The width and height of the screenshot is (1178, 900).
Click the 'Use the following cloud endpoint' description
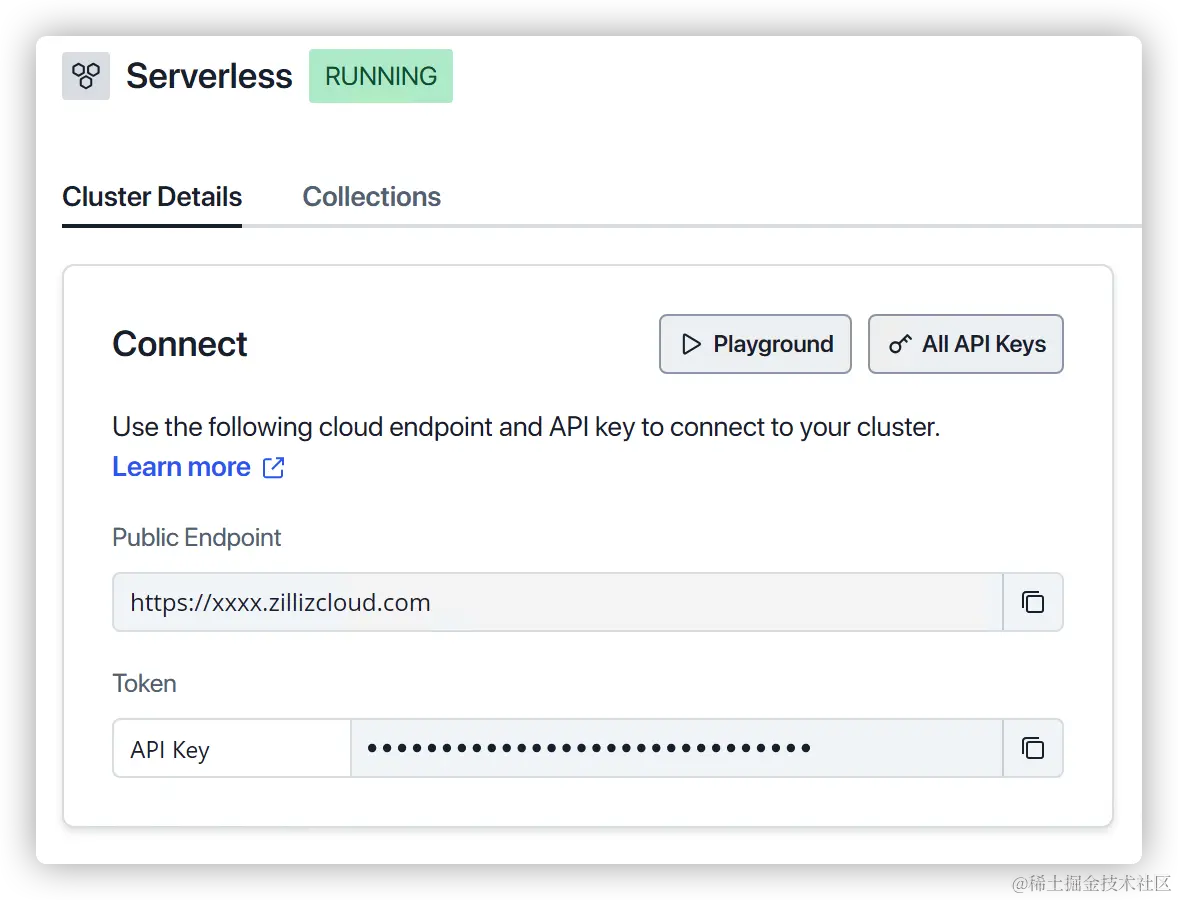[x=526, y=427]
